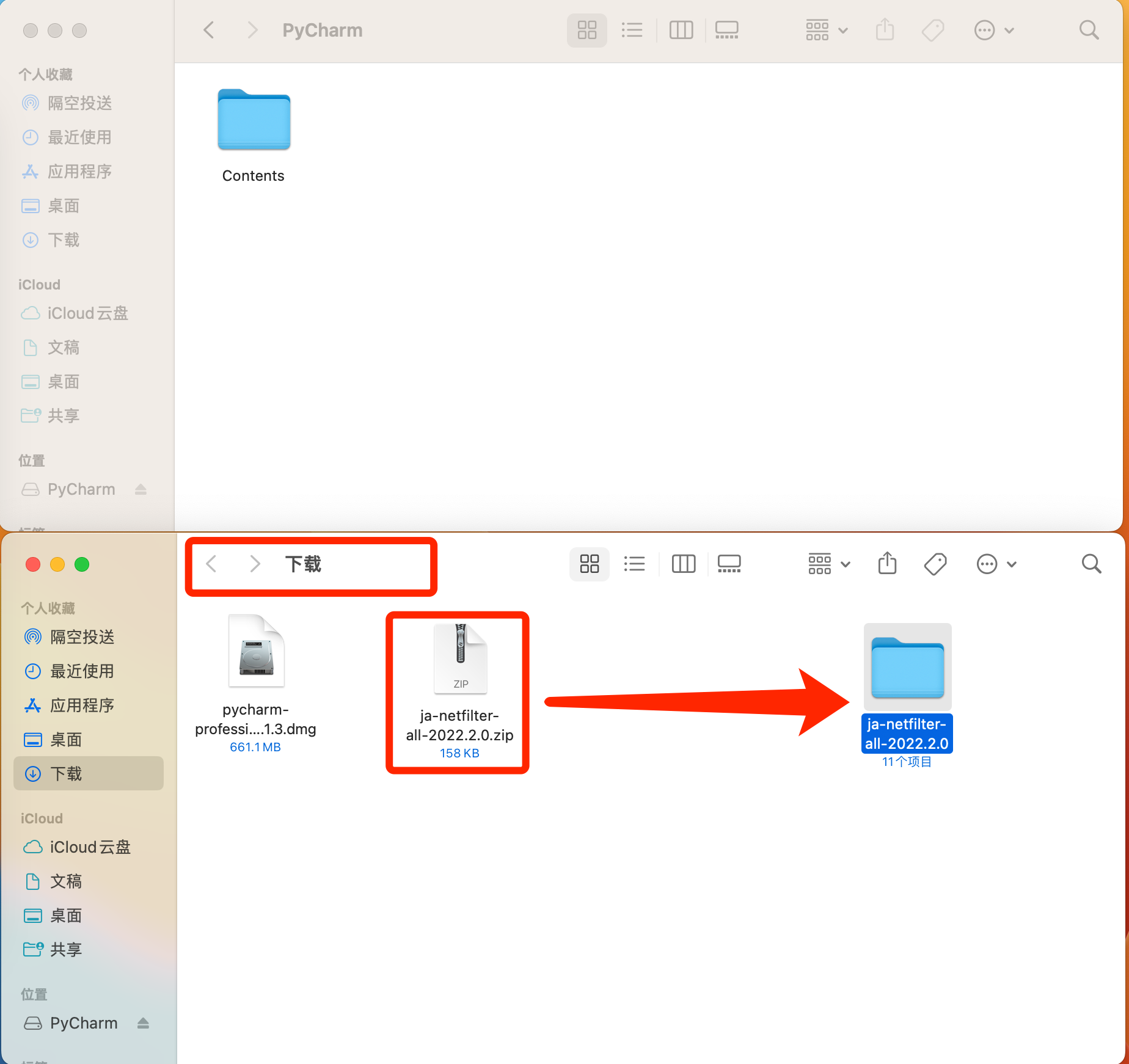Switch PyCharm window to list view
The width and height of the screenshot is (1129, 1064).
(632, 30)
